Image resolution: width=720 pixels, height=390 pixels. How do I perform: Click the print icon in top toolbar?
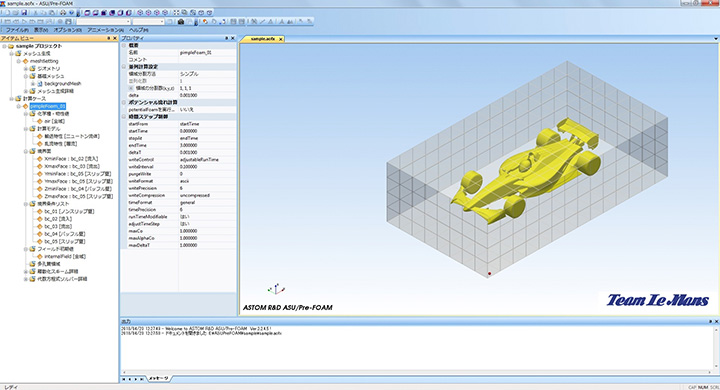coord(63,13)
